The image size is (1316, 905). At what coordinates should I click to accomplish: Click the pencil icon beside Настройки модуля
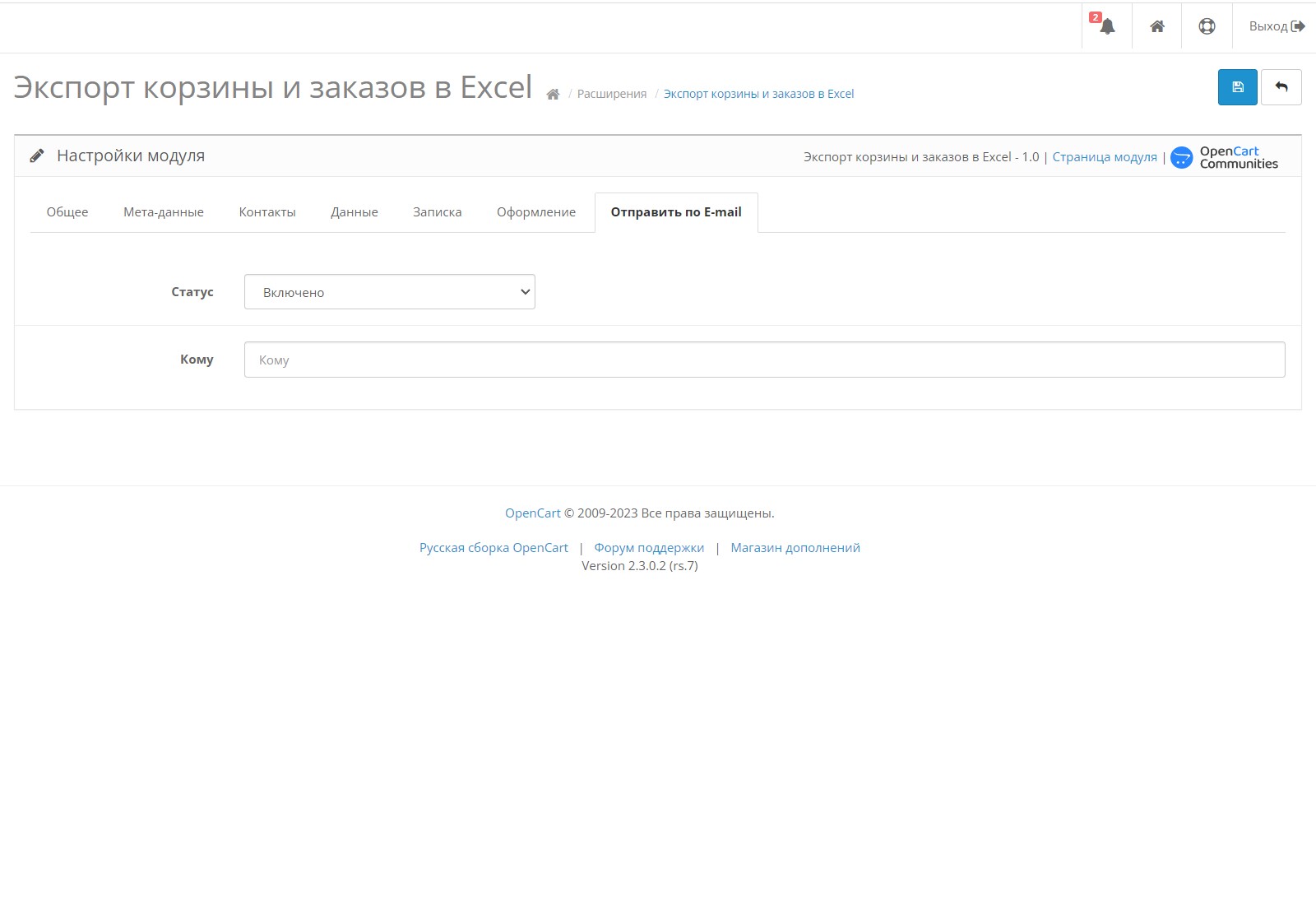[x=37, y=155]
